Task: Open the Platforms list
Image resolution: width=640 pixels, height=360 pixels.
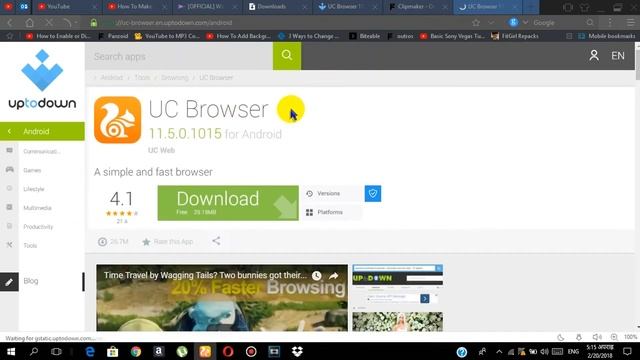Action: pos(332,212)
